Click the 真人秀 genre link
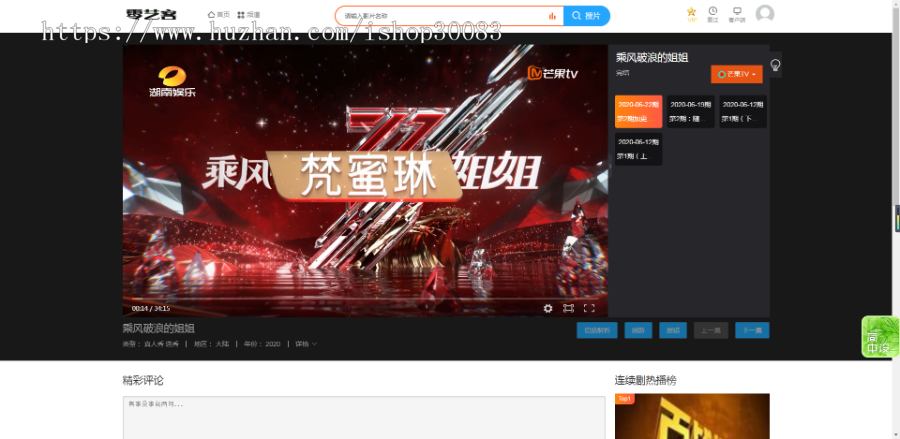Viewport: 900px width, 439px height. point(153,344)
